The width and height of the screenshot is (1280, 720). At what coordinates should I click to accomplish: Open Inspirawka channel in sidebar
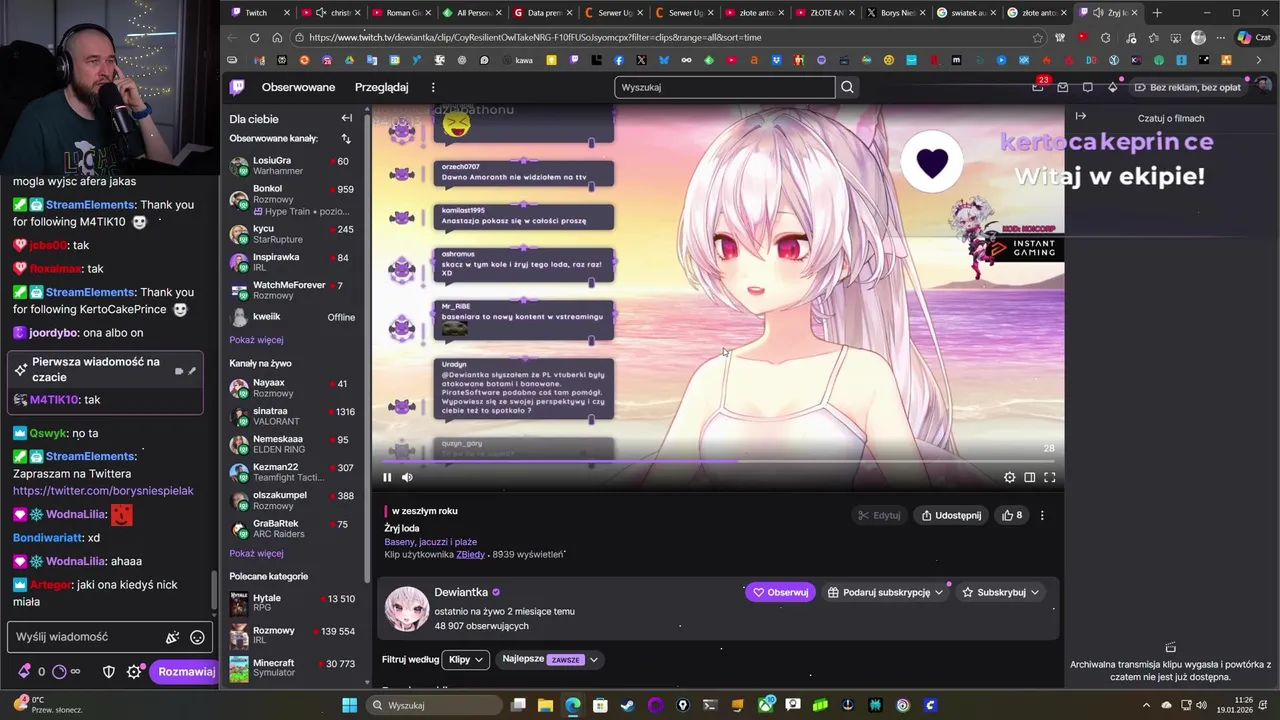click(x=292, y=262)
